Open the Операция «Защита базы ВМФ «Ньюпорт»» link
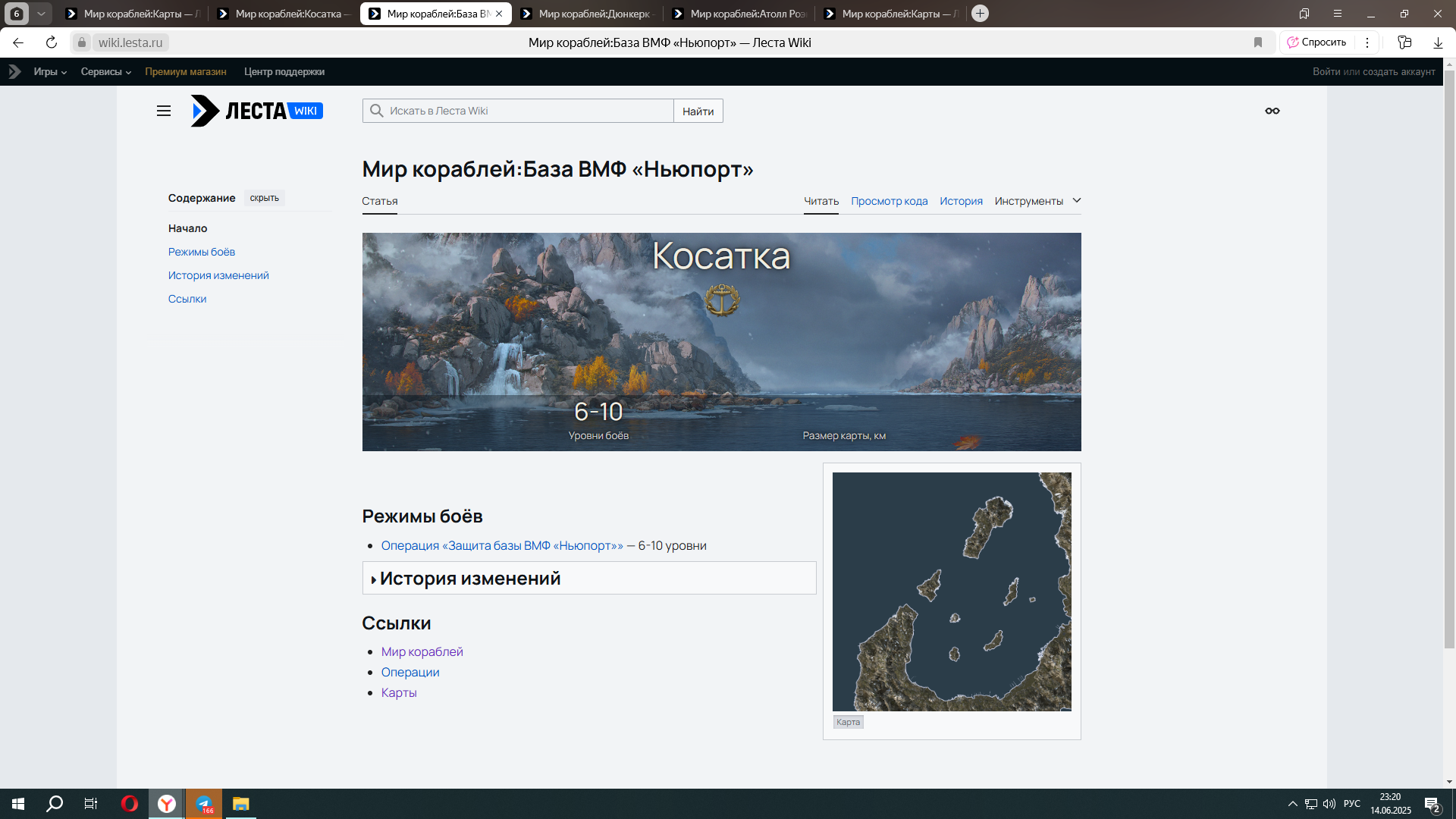 coord(502,545)
